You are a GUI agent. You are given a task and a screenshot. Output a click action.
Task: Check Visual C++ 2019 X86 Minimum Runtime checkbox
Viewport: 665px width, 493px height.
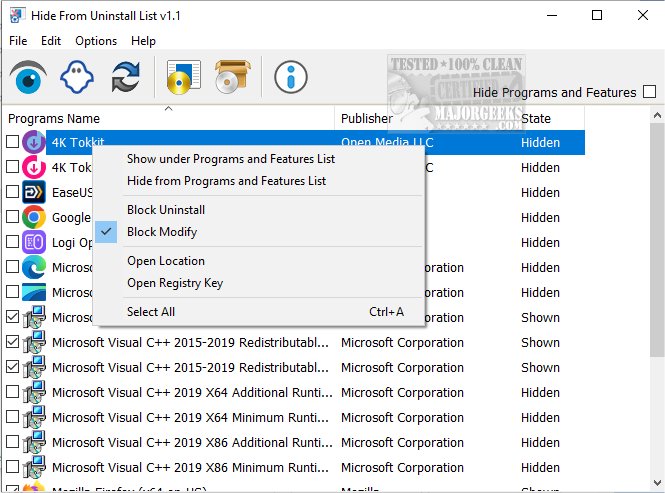tap(13, 467)
